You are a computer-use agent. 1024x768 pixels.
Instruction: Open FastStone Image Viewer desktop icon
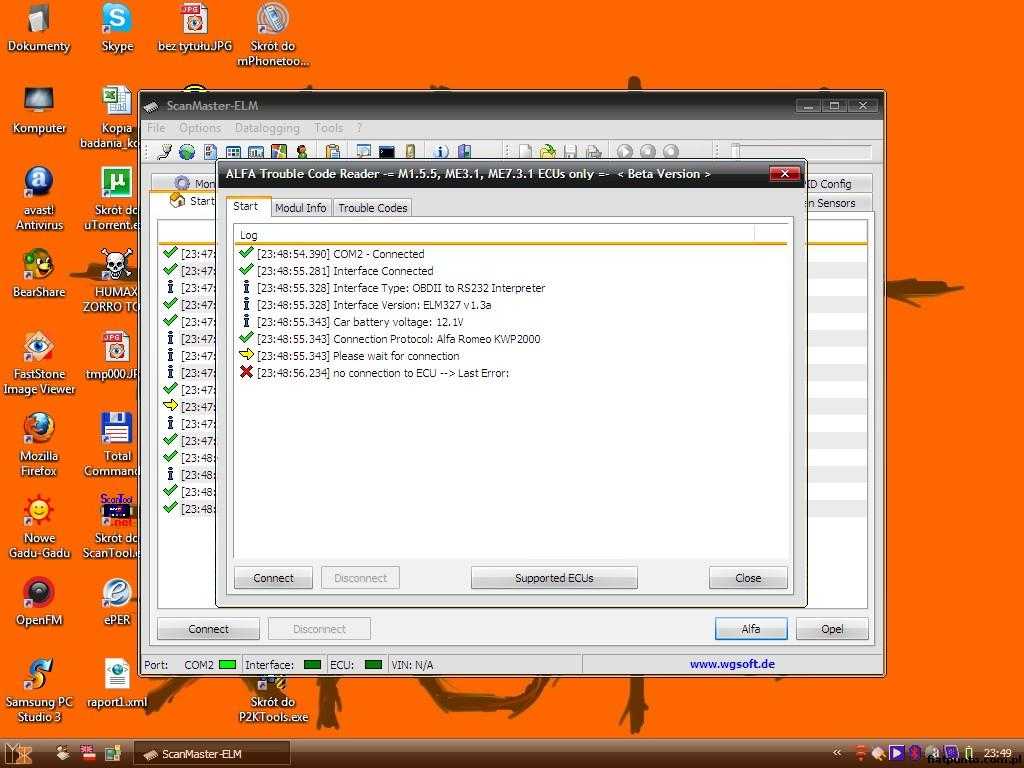pos(39,364)
